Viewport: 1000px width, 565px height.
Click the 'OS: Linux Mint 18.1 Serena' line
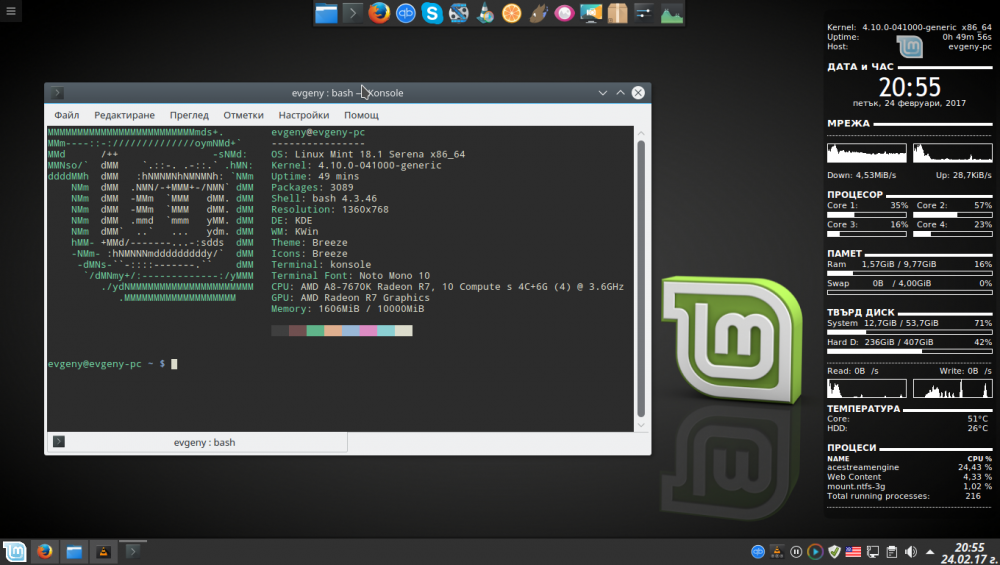[x=368, y=154]
